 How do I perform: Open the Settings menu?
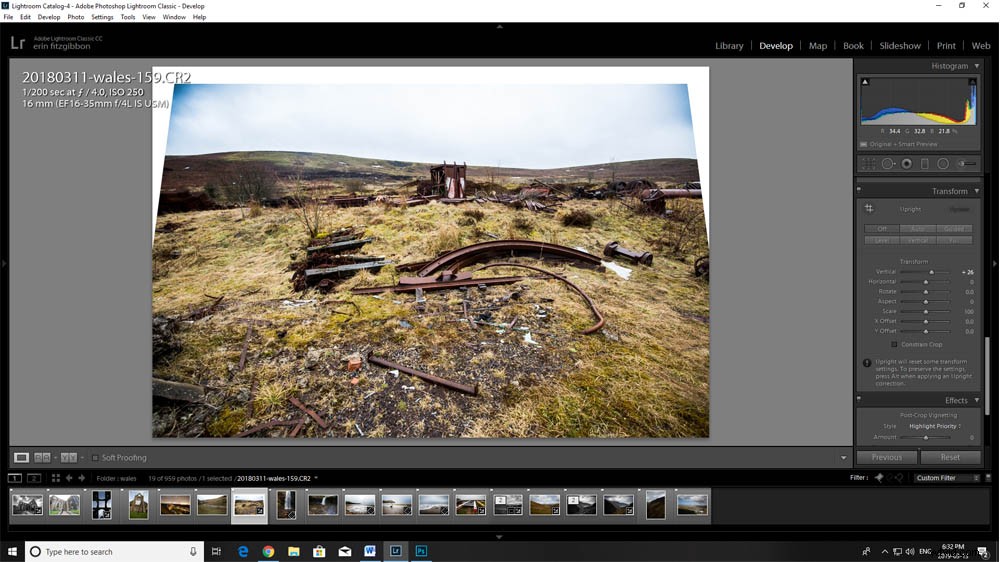[x=102, y=17]
